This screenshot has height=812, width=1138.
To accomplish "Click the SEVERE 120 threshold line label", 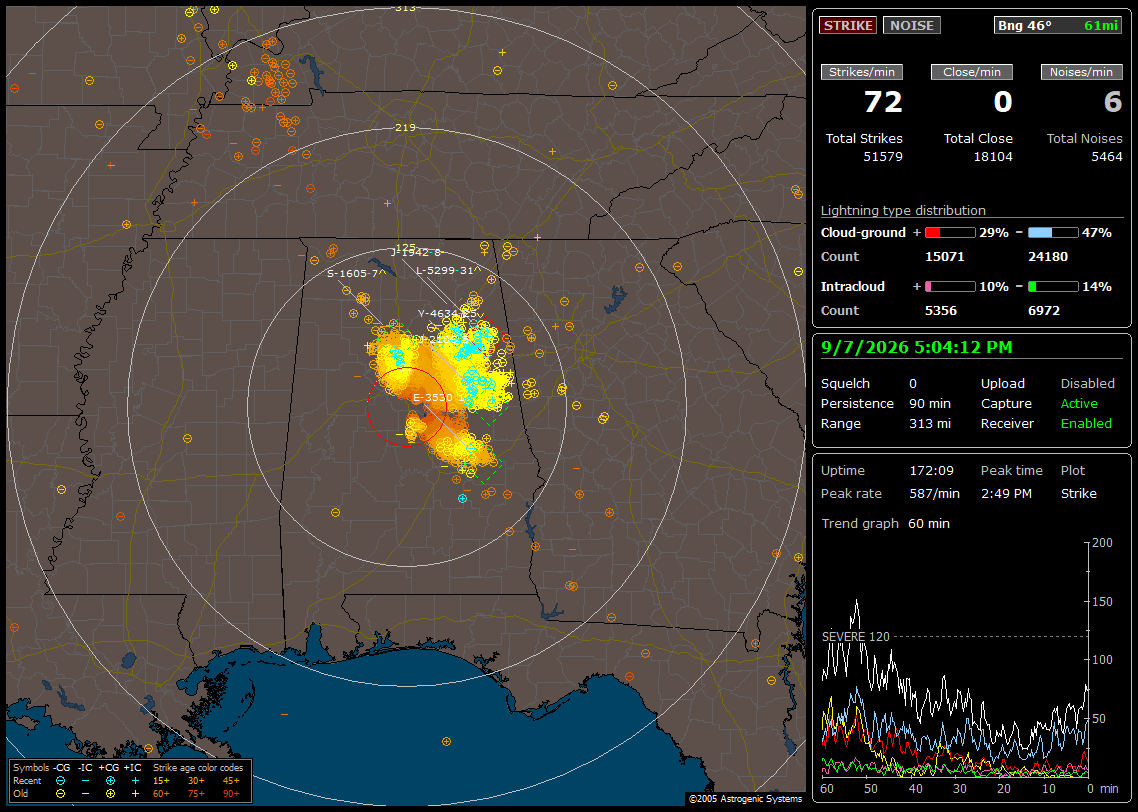I will coord(856,636).
